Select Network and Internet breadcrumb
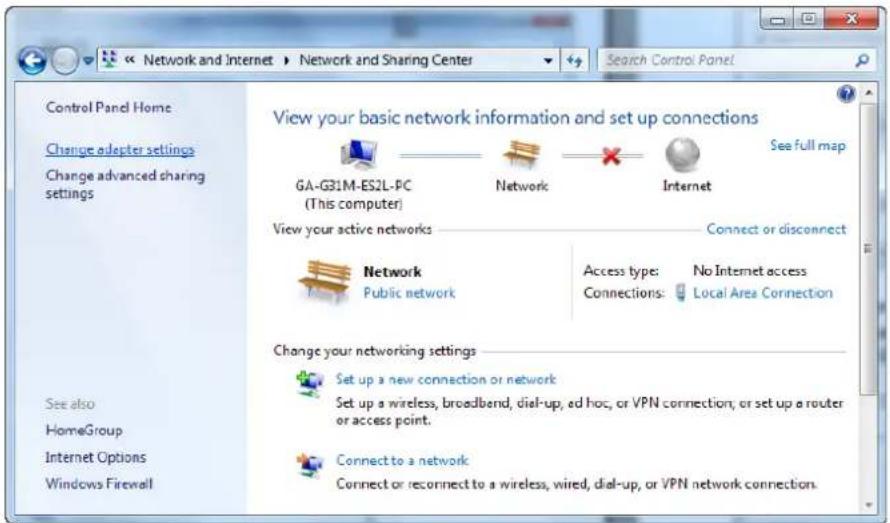The height and width of the screenshot is (523, 890). click(x=208, y=60)
